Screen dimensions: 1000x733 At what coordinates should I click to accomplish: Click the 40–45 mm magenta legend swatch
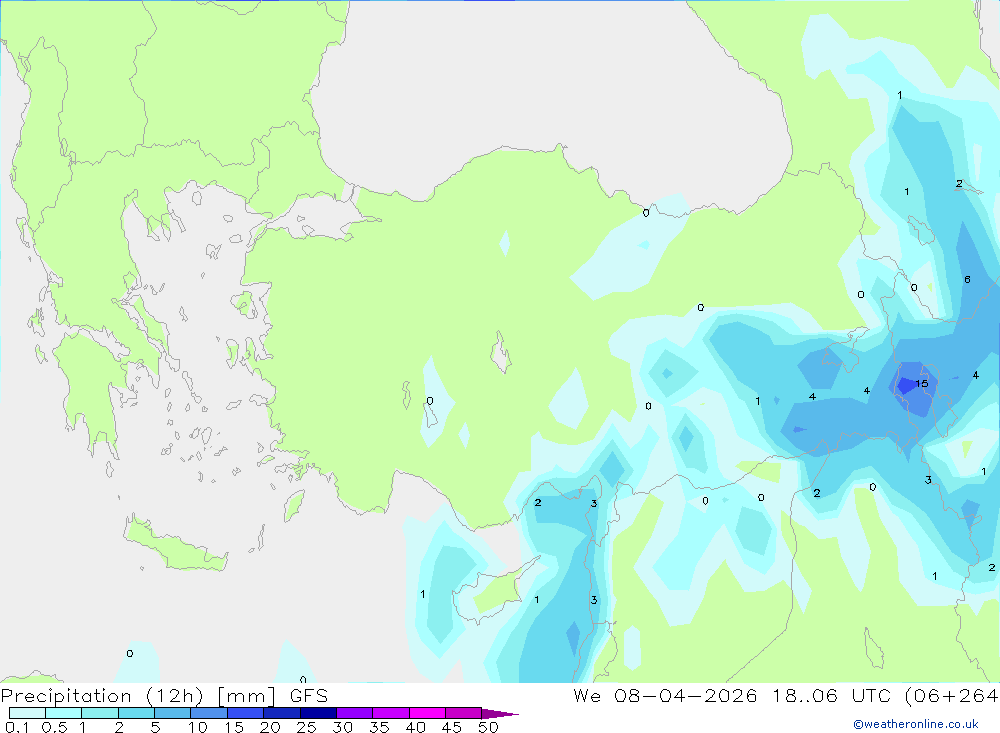[427, 713]
